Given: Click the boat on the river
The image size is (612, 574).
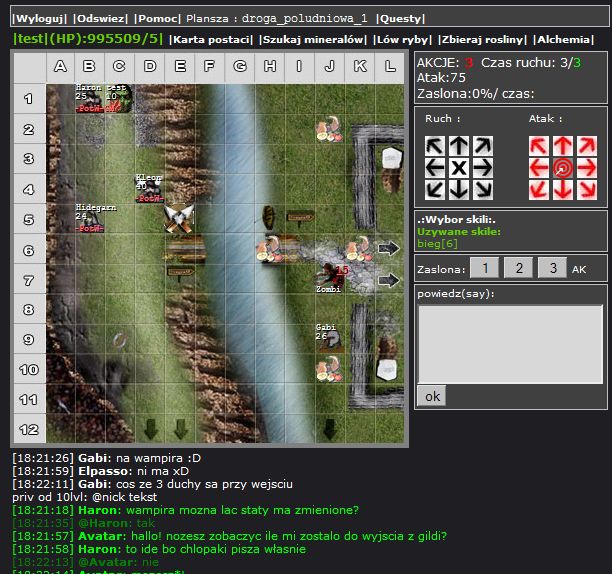Looking at the screenshot, I should (x=269, y=218).
